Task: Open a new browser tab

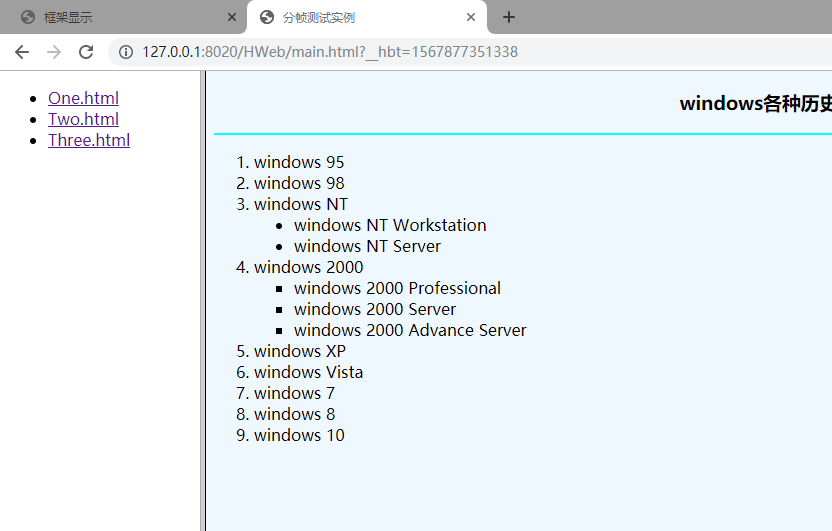Action: [509, 17]
